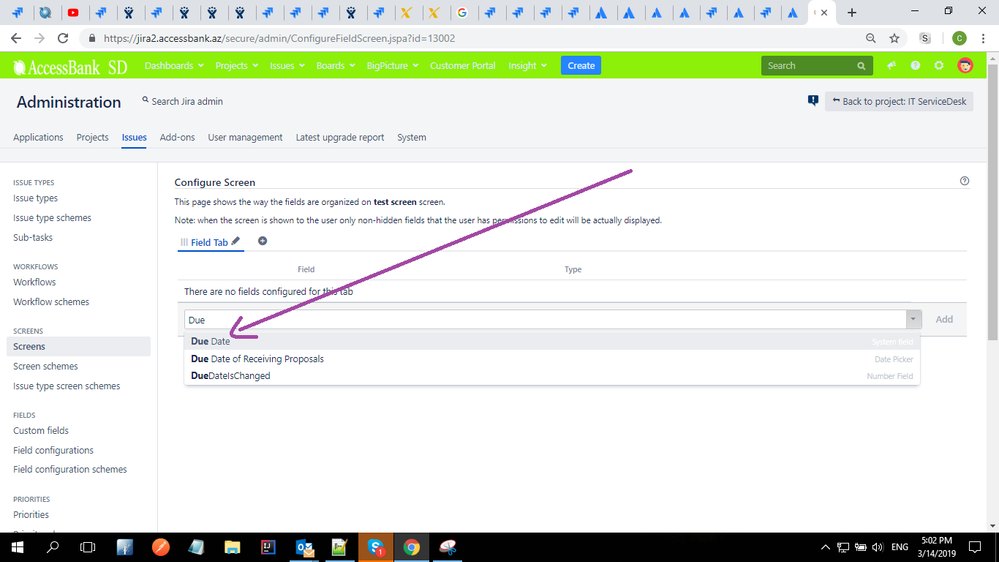The image size is (999, 562).
Task: Open Sub-tasks in sidebar
Action: (33, 237)
